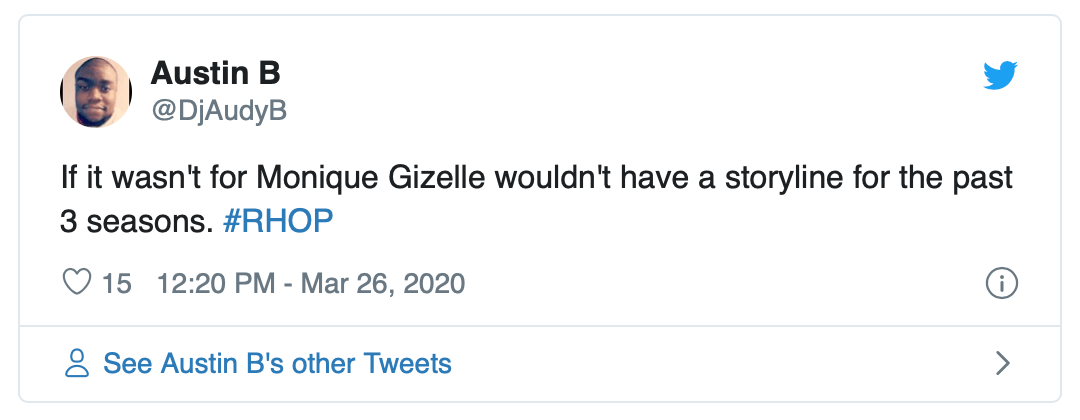Click the "3 seasons." tweet text

click(x=137, y=223)
